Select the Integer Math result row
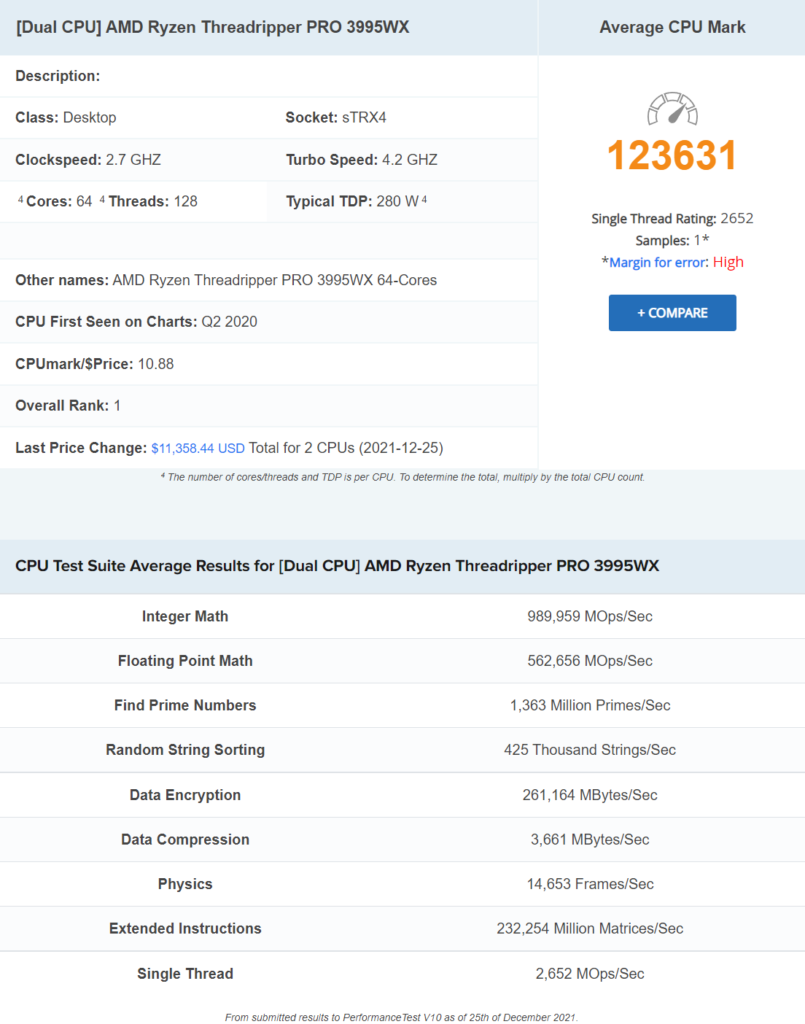Viewport: 805px width, 1024px height. (400, 616)
